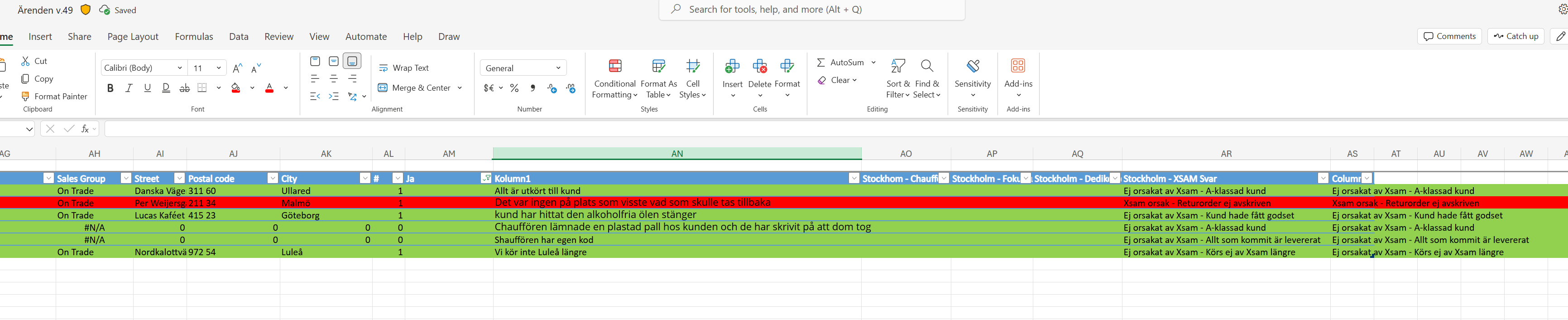Open the Comments pane button
This screenshot has width=1568, height=320.
point(1449,36)
